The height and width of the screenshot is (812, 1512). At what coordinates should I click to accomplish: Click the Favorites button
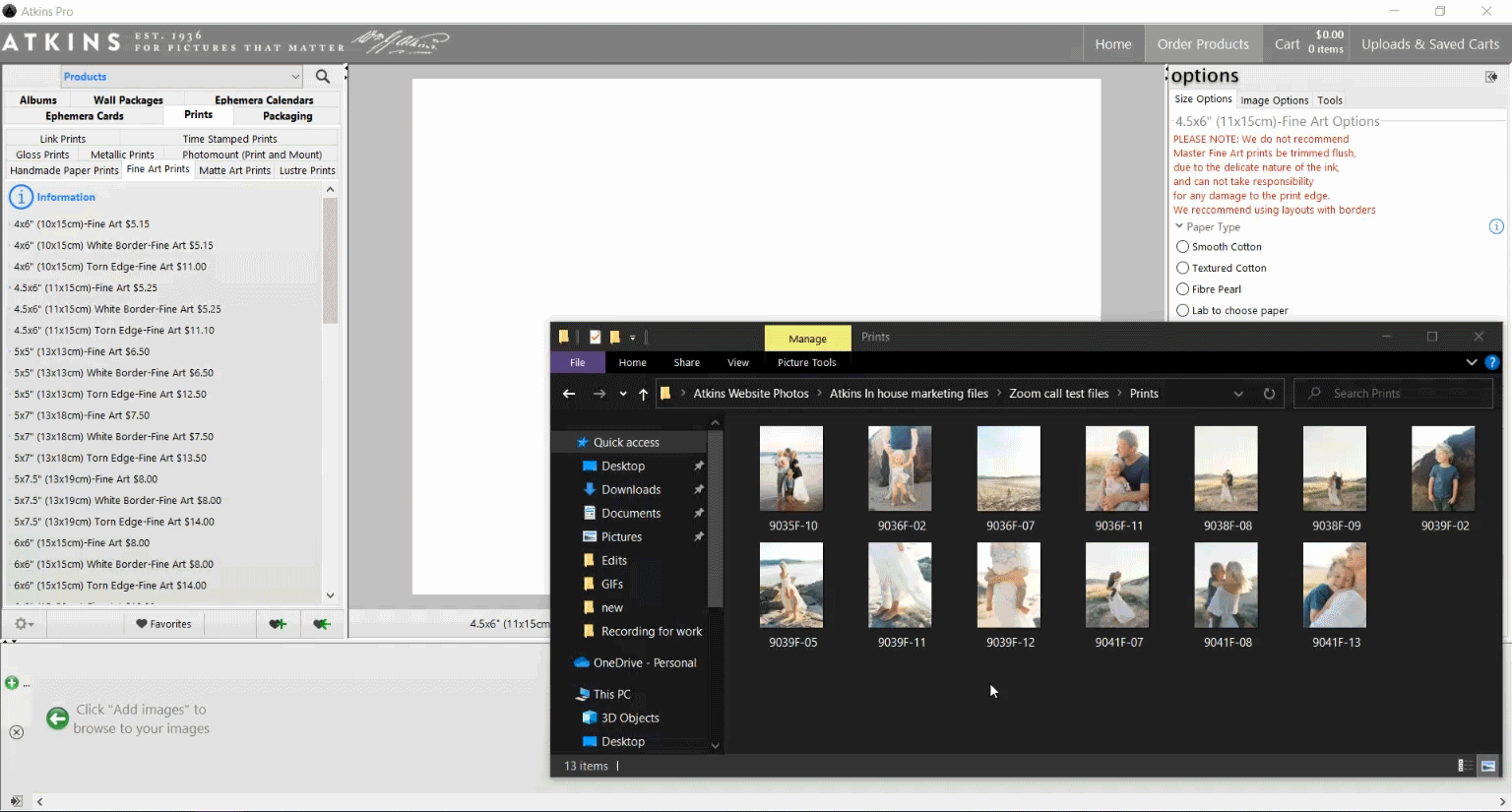[x=163, y=624]
